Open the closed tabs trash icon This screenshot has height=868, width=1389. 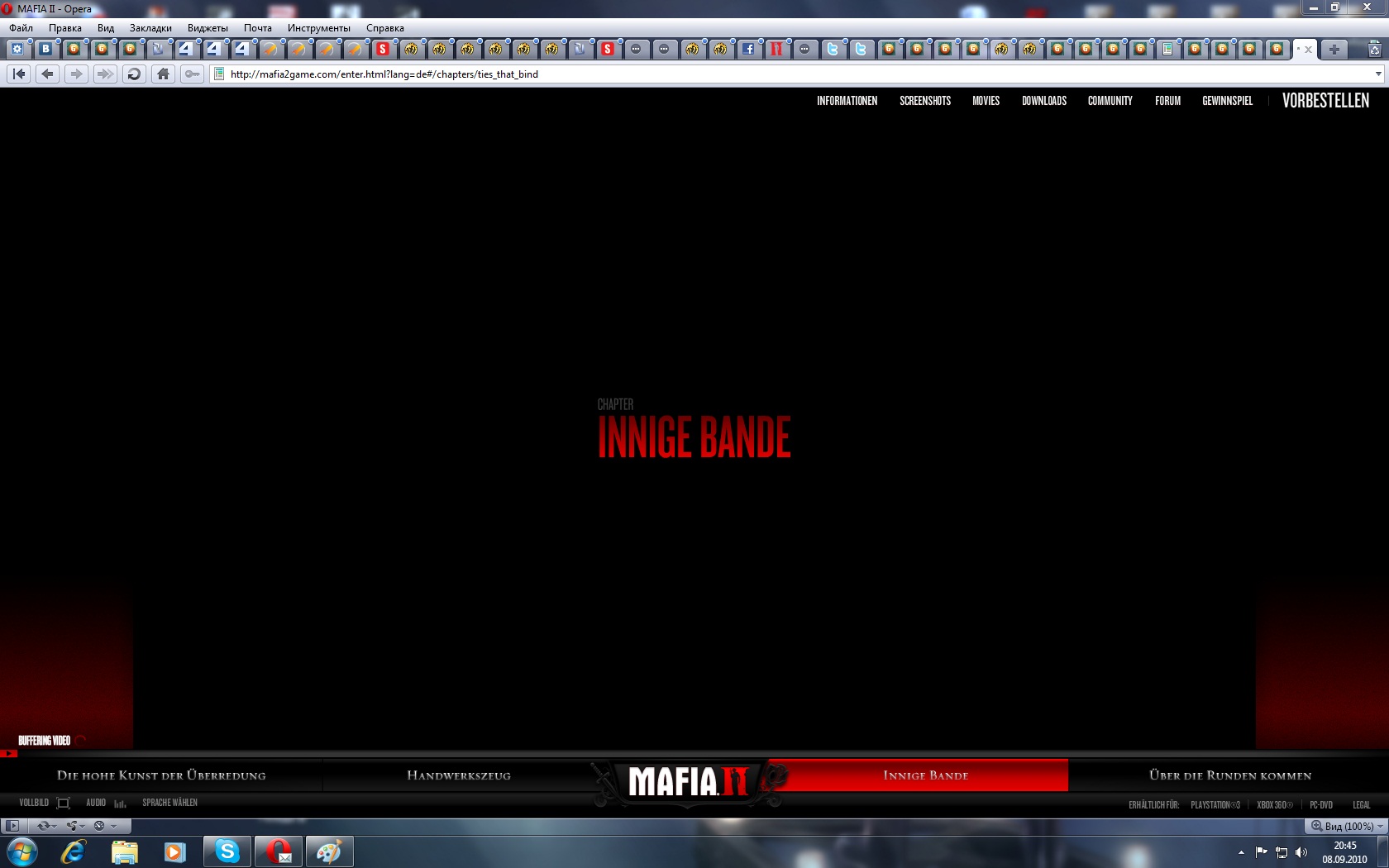click(x=1374, y=50)
